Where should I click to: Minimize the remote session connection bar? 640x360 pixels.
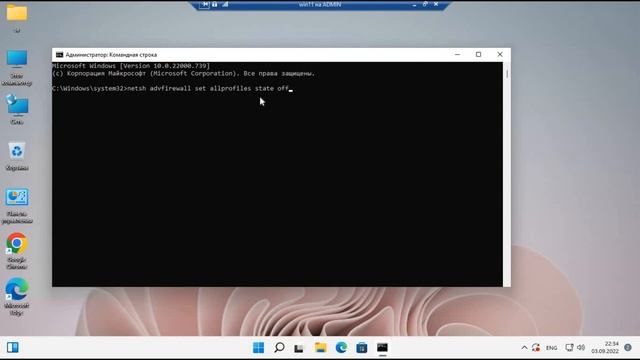414,4
